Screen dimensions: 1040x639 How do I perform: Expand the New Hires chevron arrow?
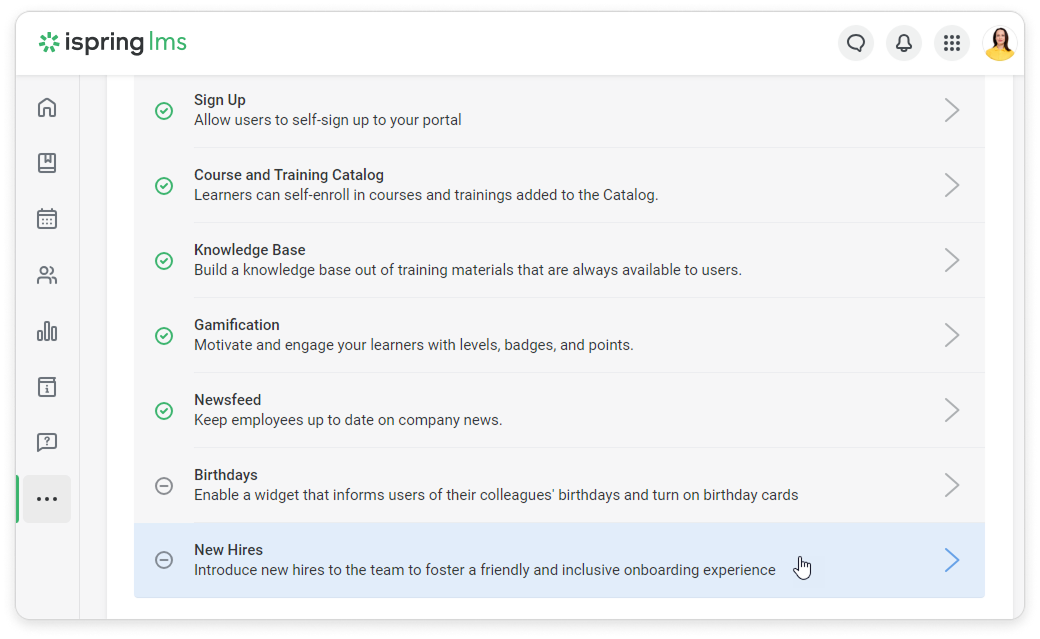coord(952,560)
